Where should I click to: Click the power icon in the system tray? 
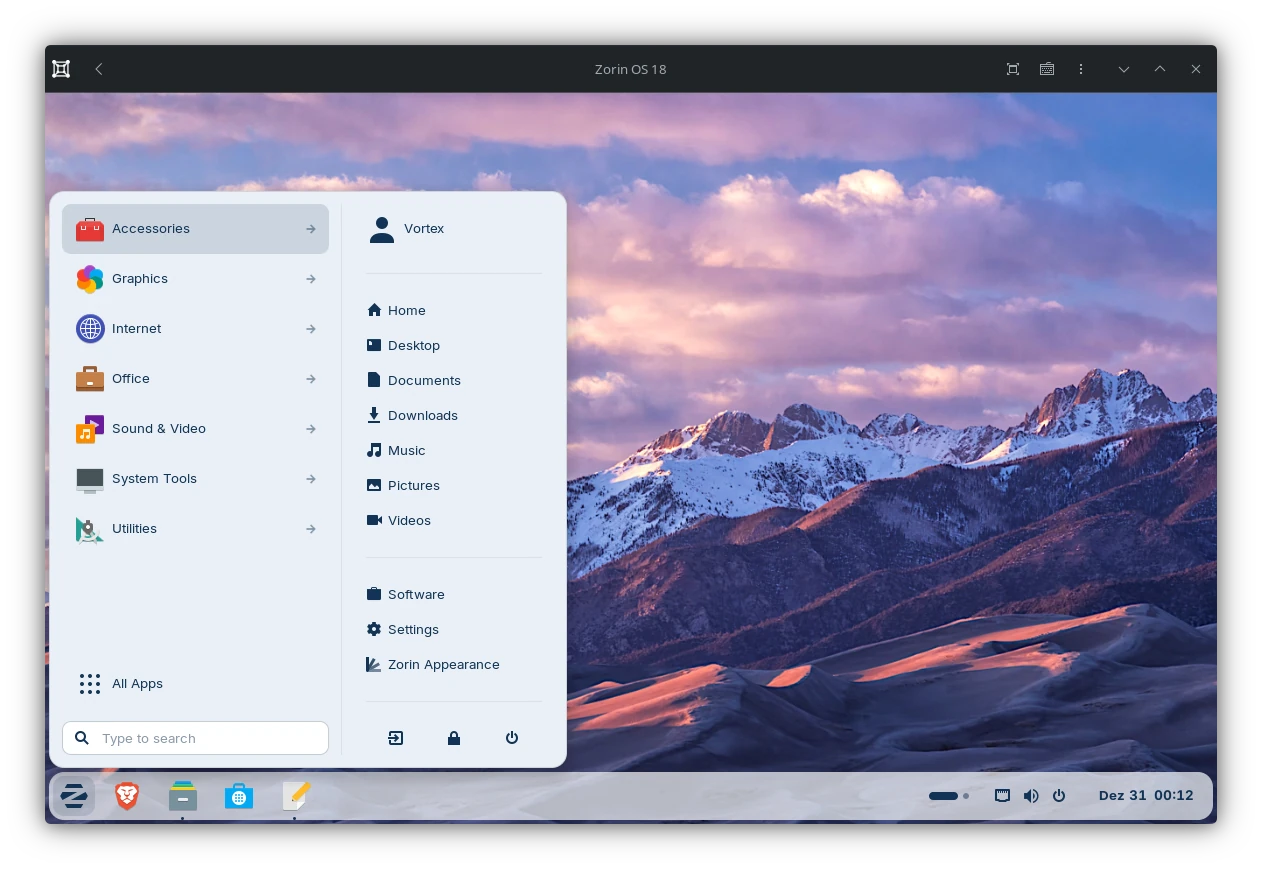coord(1059,795)
